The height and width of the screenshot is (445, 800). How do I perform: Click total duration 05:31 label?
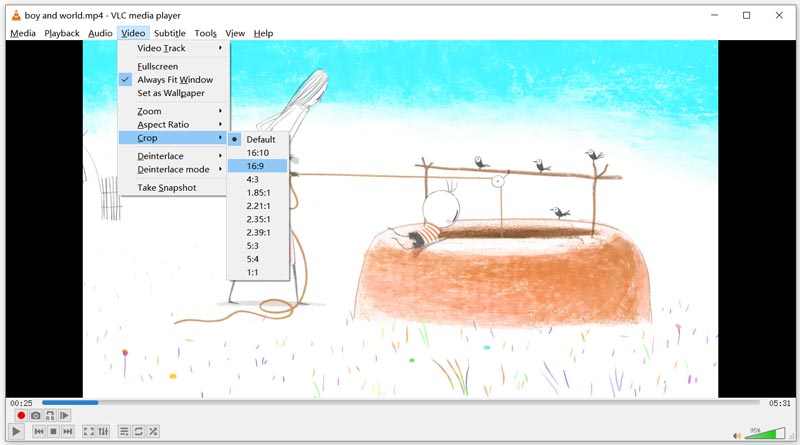780,403
